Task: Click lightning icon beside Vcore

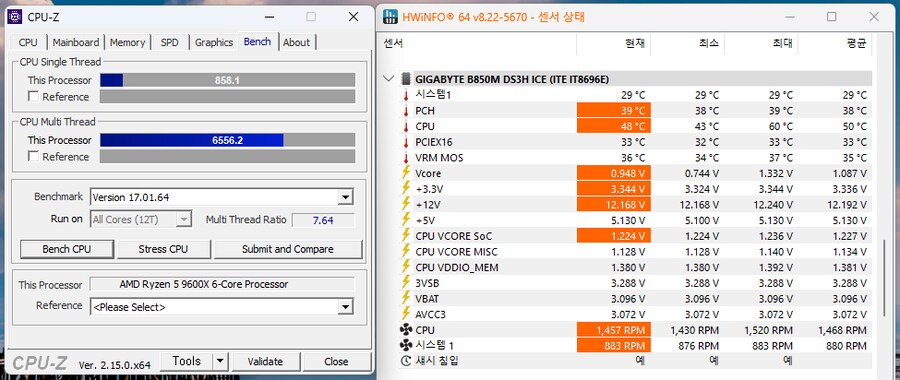Action: 406,173
